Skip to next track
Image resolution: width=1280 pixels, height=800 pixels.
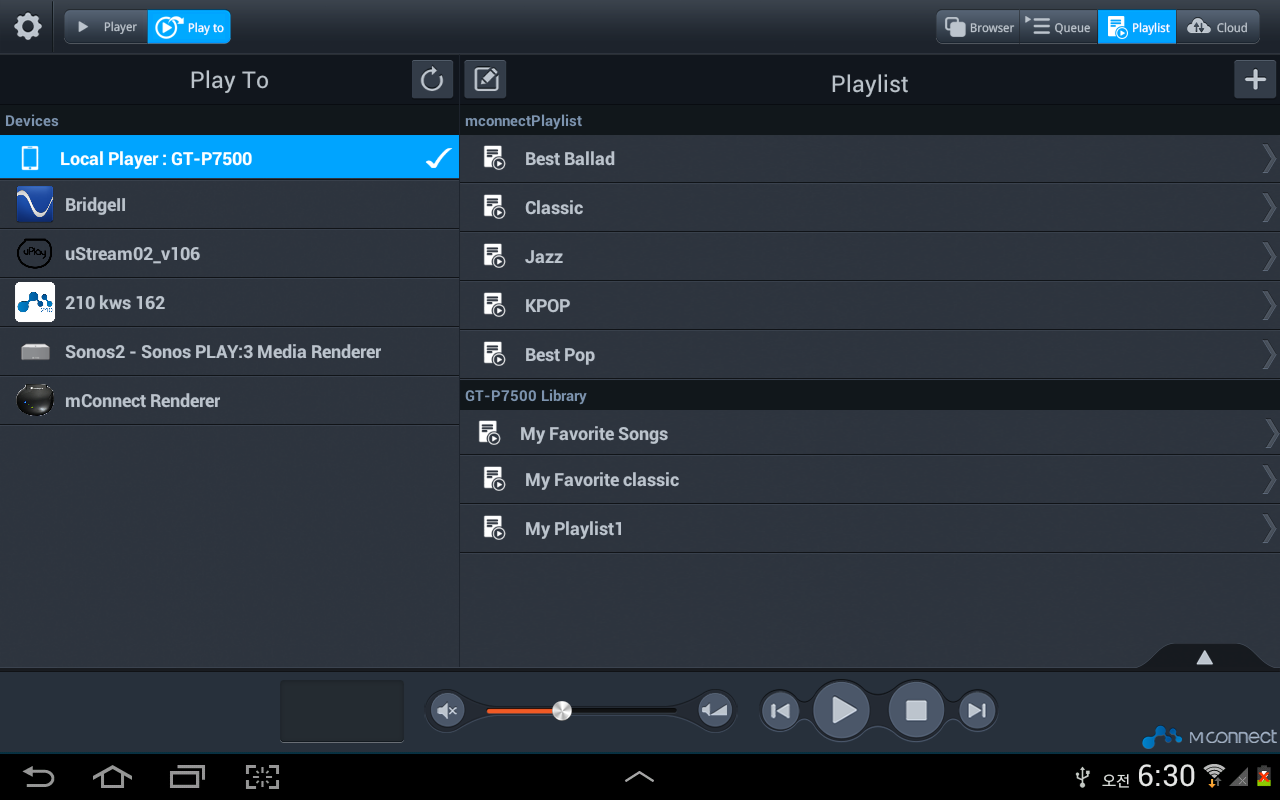pos(977,711)
